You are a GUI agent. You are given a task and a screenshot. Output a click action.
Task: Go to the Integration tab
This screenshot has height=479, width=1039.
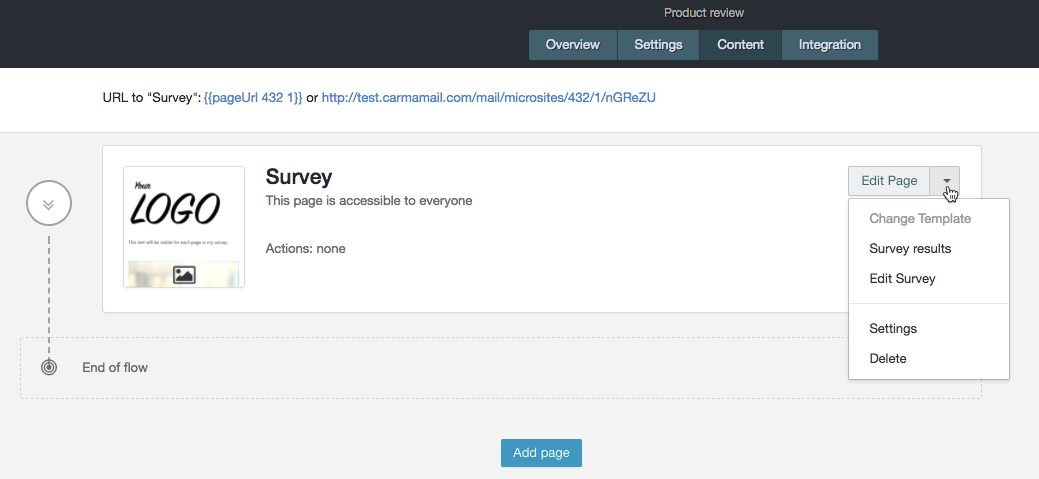(x=830, y=45)
